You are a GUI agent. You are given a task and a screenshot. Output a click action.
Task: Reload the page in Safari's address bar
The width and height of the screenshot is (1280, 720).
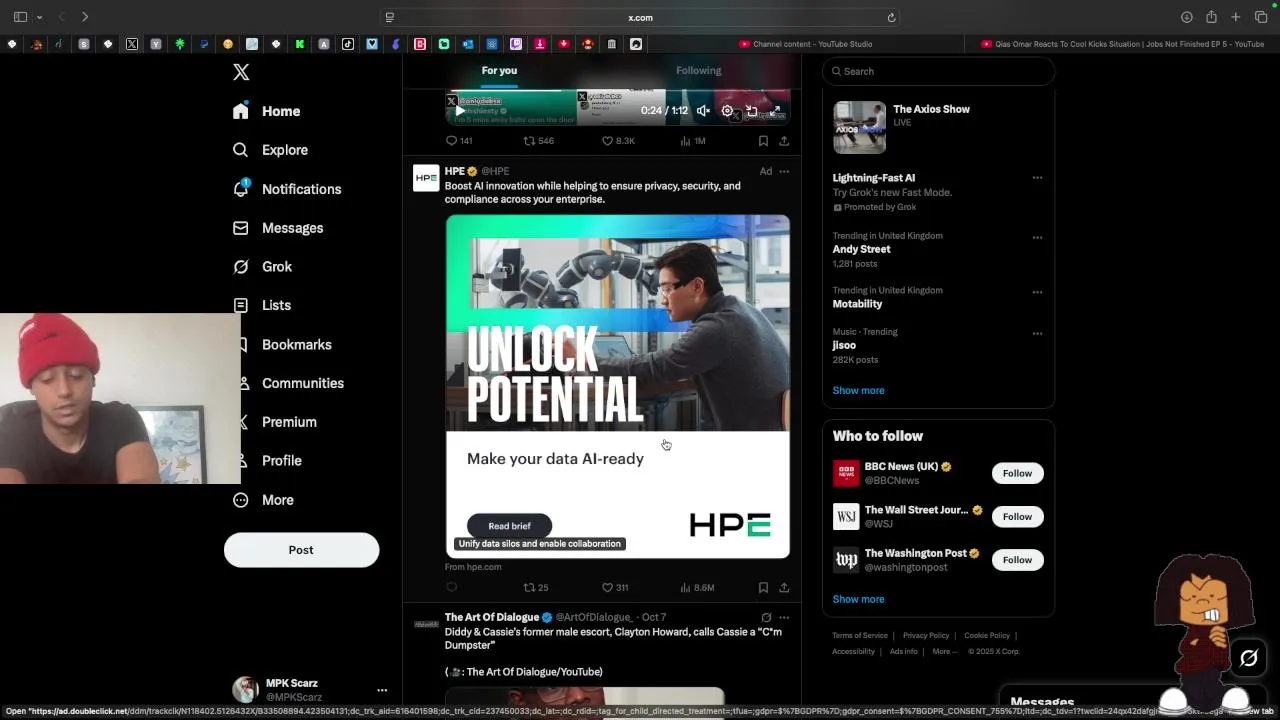891,17
